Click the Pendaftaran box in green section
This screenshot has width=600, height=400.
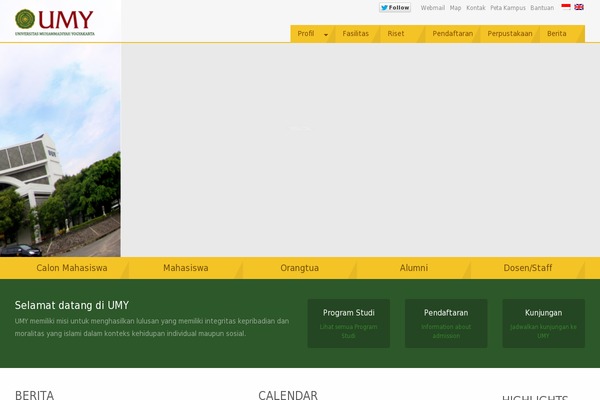pos(446,323)
